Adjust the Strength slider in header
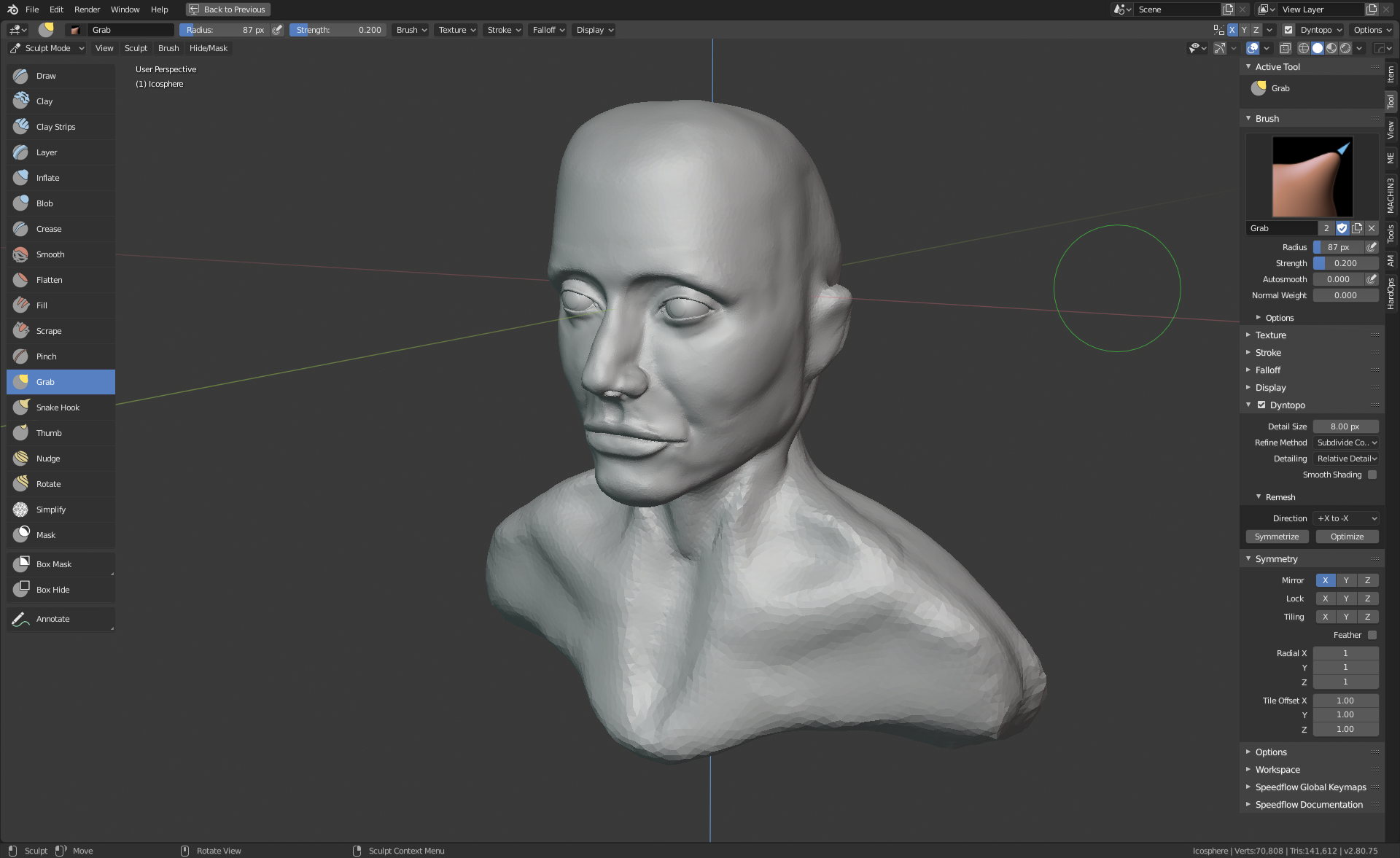 coord(339,30)
